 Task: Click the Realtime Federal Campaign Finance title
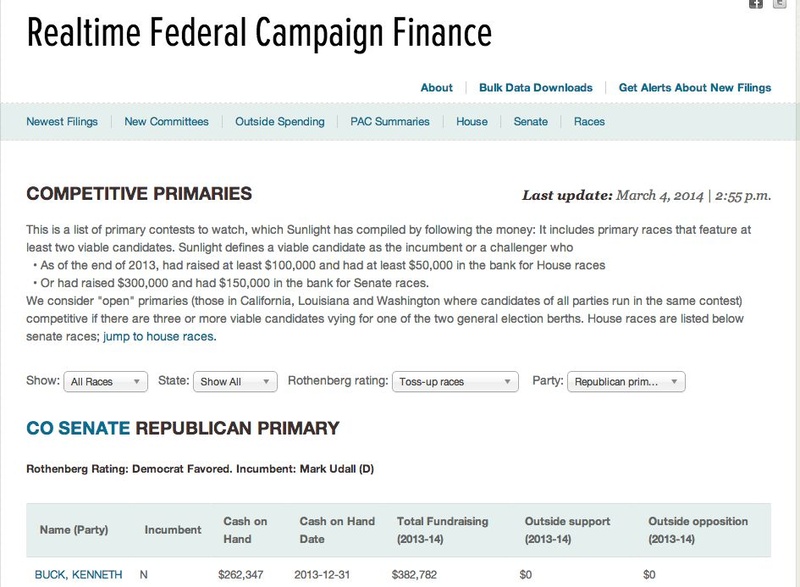[259, 35]
